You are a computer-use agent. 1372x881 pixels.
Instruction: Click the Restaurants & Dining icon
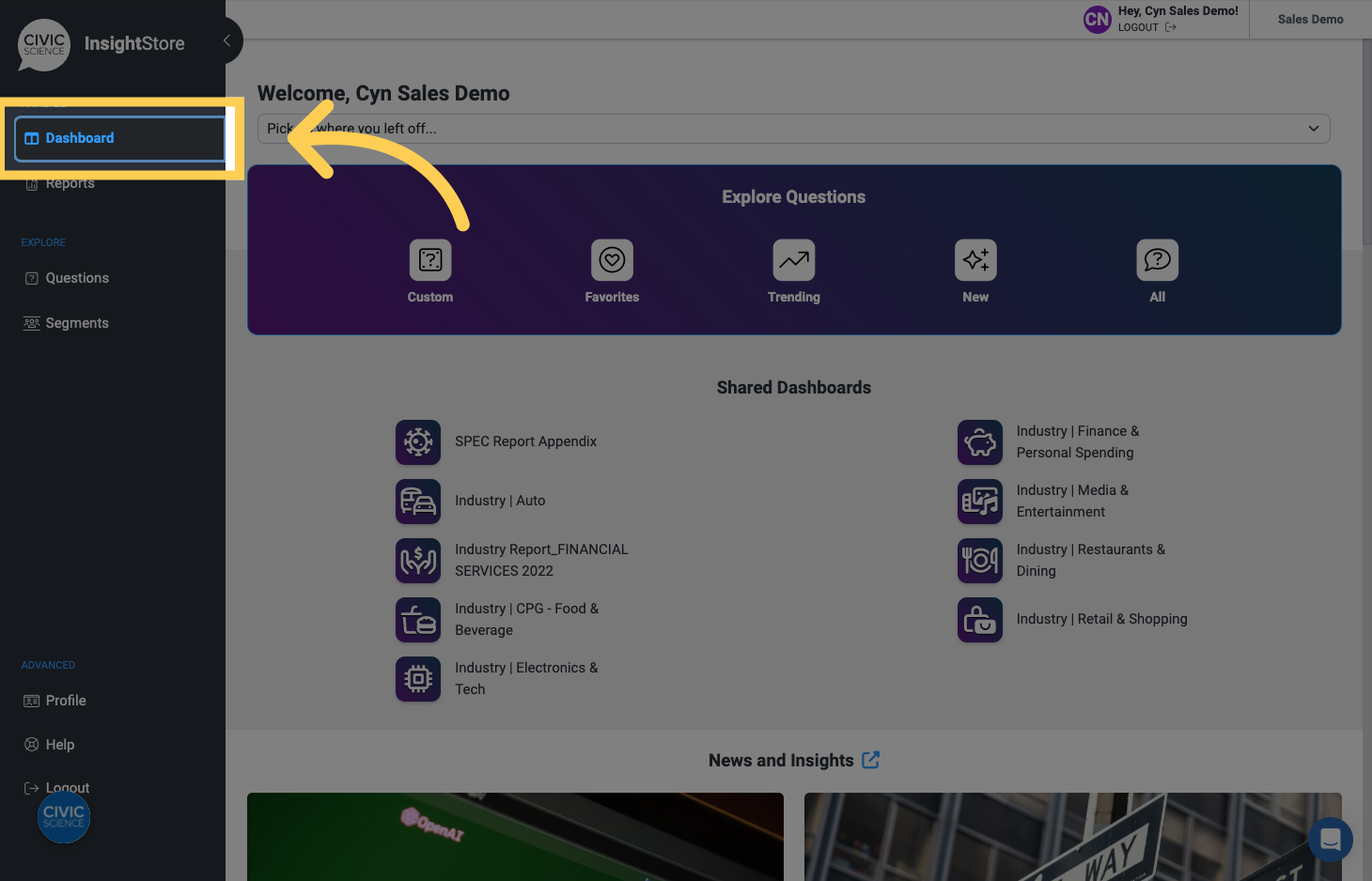point(980,561)
